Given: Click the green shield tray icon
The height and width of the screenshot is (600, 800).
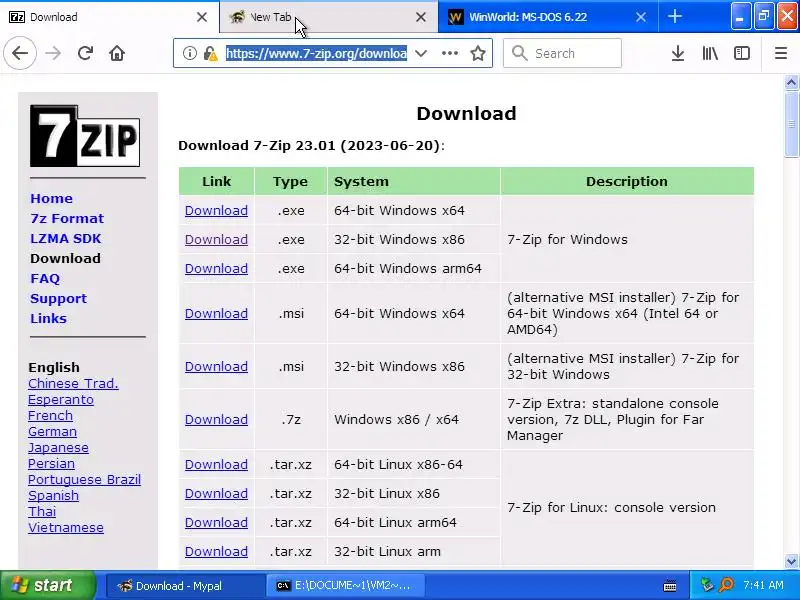Looking at the screenshot, I should pos(707,585).
